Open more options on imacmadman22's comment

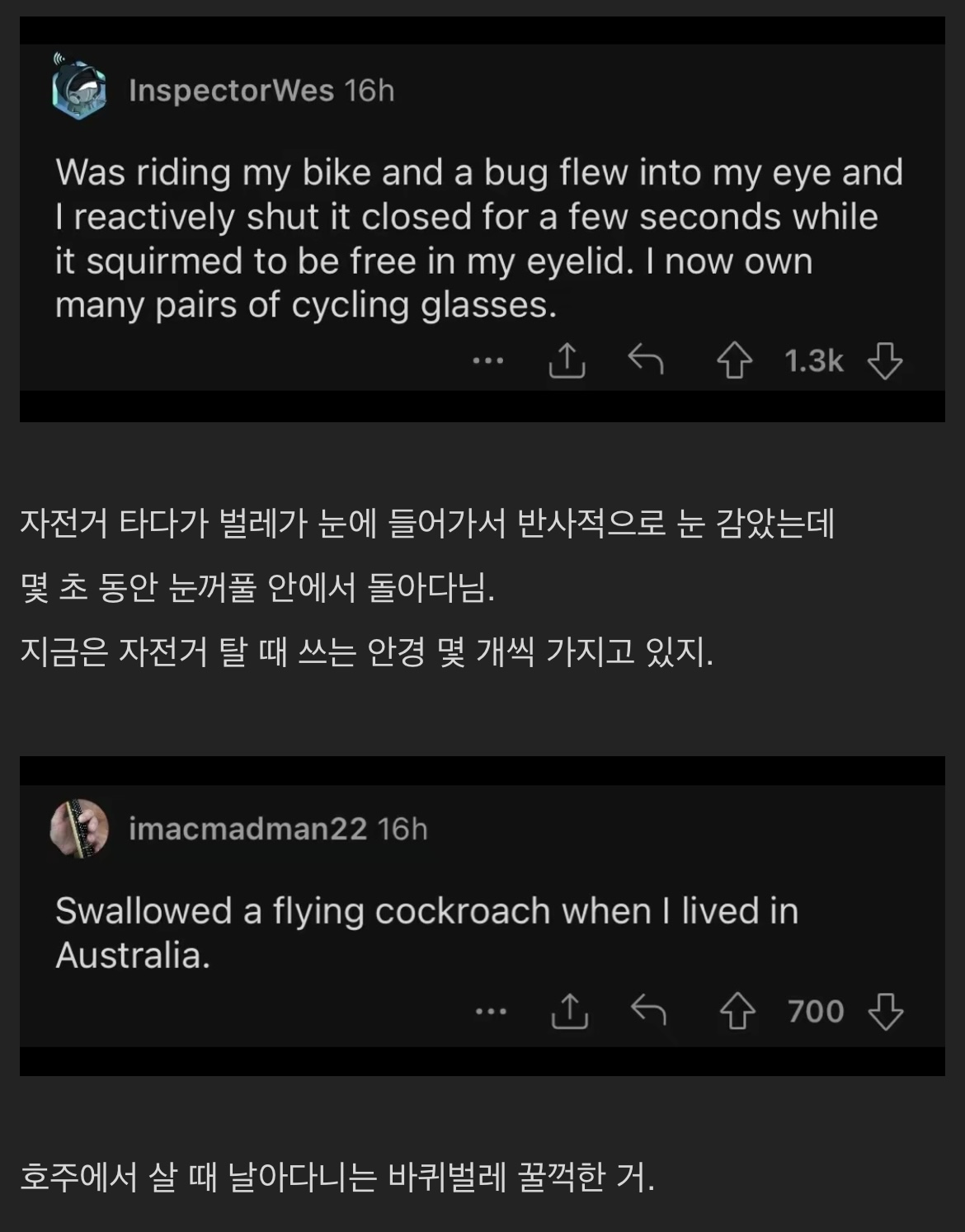click(x=491, y=1011)
